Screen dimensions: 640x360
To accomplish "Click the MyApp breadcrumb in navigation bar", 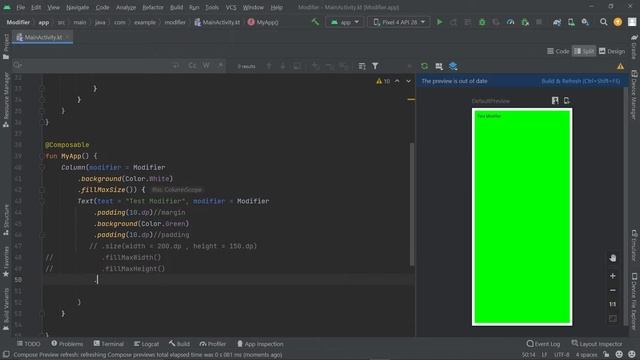I will click(x=263, y=22).
